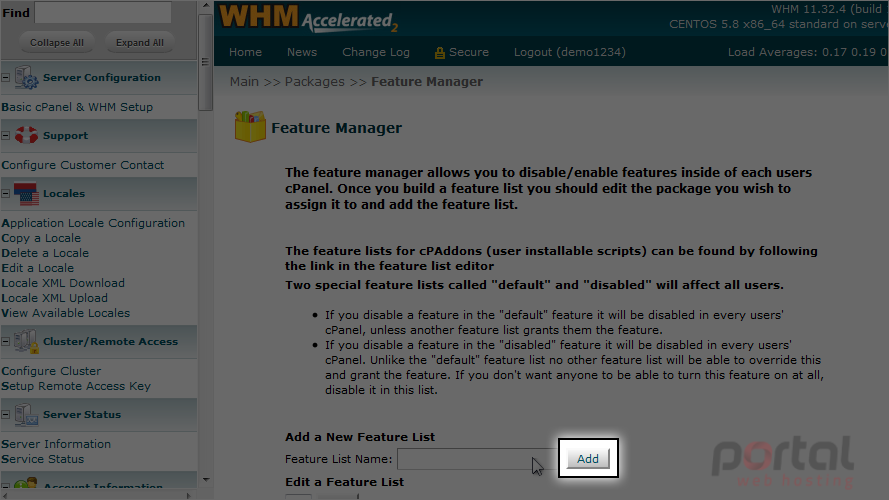This screenshot has width=889, height=500.
Task: Click the Support lifebuoy icon
Action: click(x=26, y=135)
